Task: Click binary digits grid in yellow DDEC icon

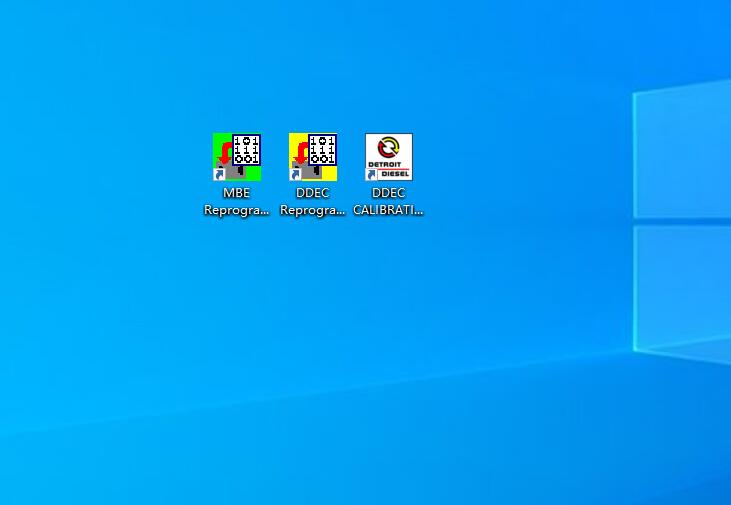Action: click(322, 150)
